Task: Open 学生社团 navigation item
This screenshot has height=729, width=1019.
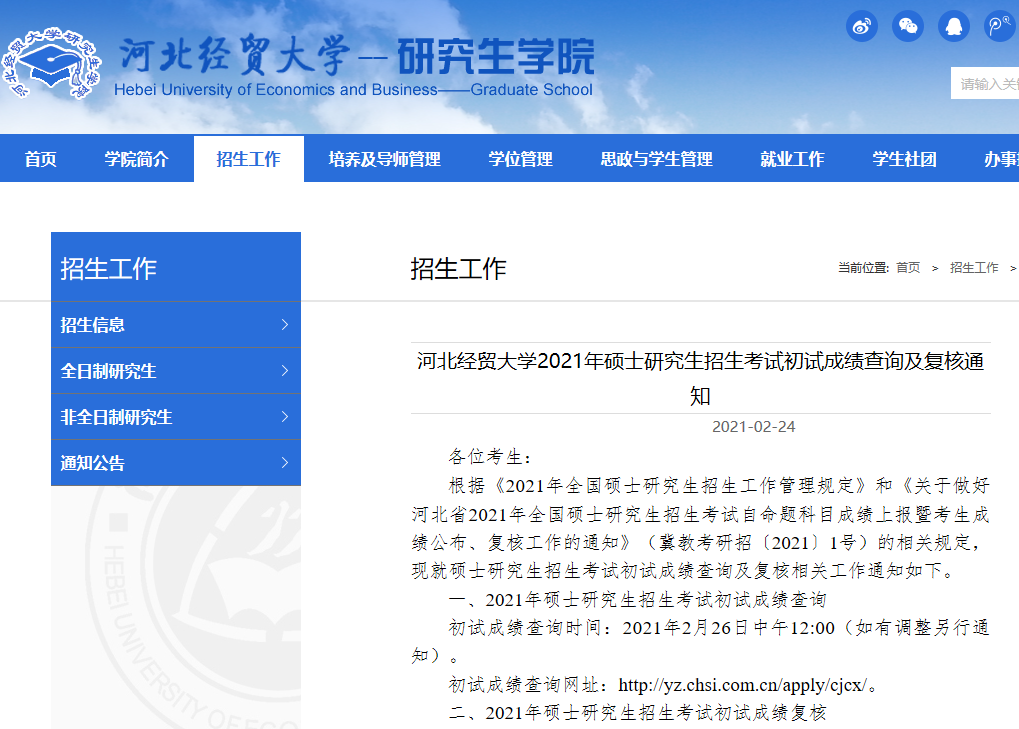Action: click(x=904, y=159)
